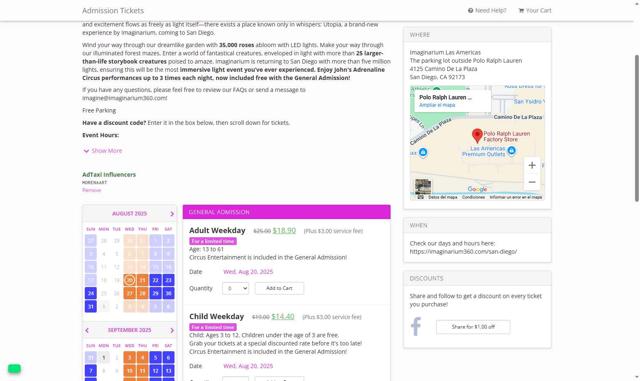The image size is (640, 381).
Task: Select September 13 on the calendar
Action: (x=169, y=370)
